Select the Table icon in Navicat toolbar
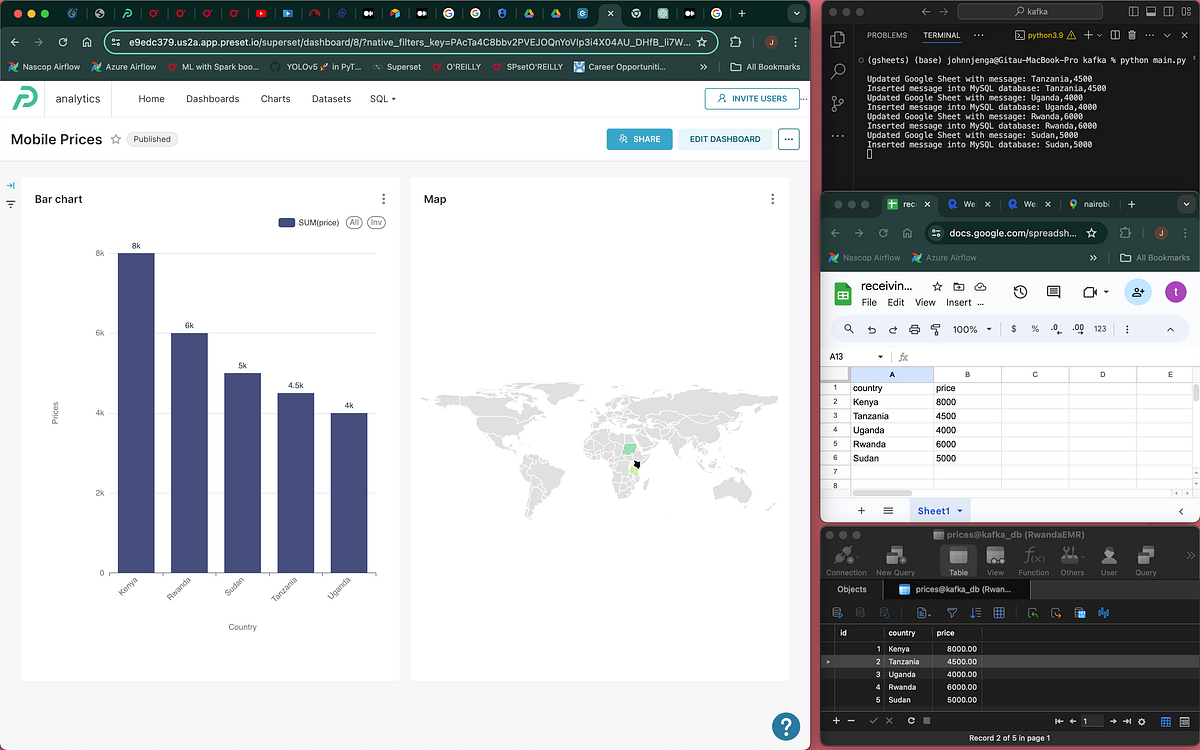 click(x=958, y=558)
